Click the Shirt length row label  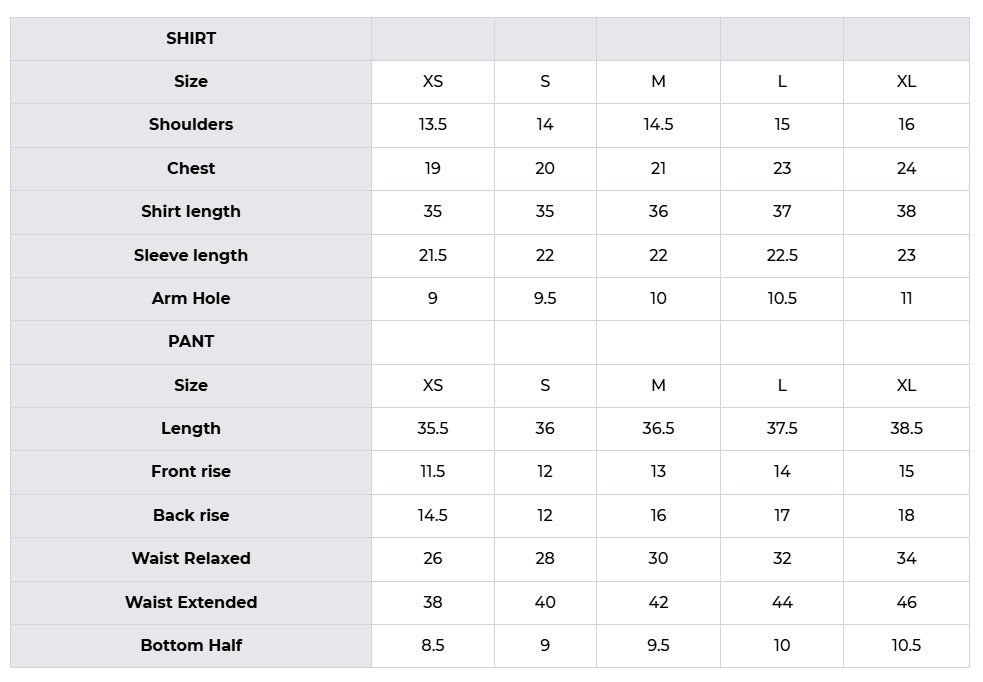(x=191, y=212)
